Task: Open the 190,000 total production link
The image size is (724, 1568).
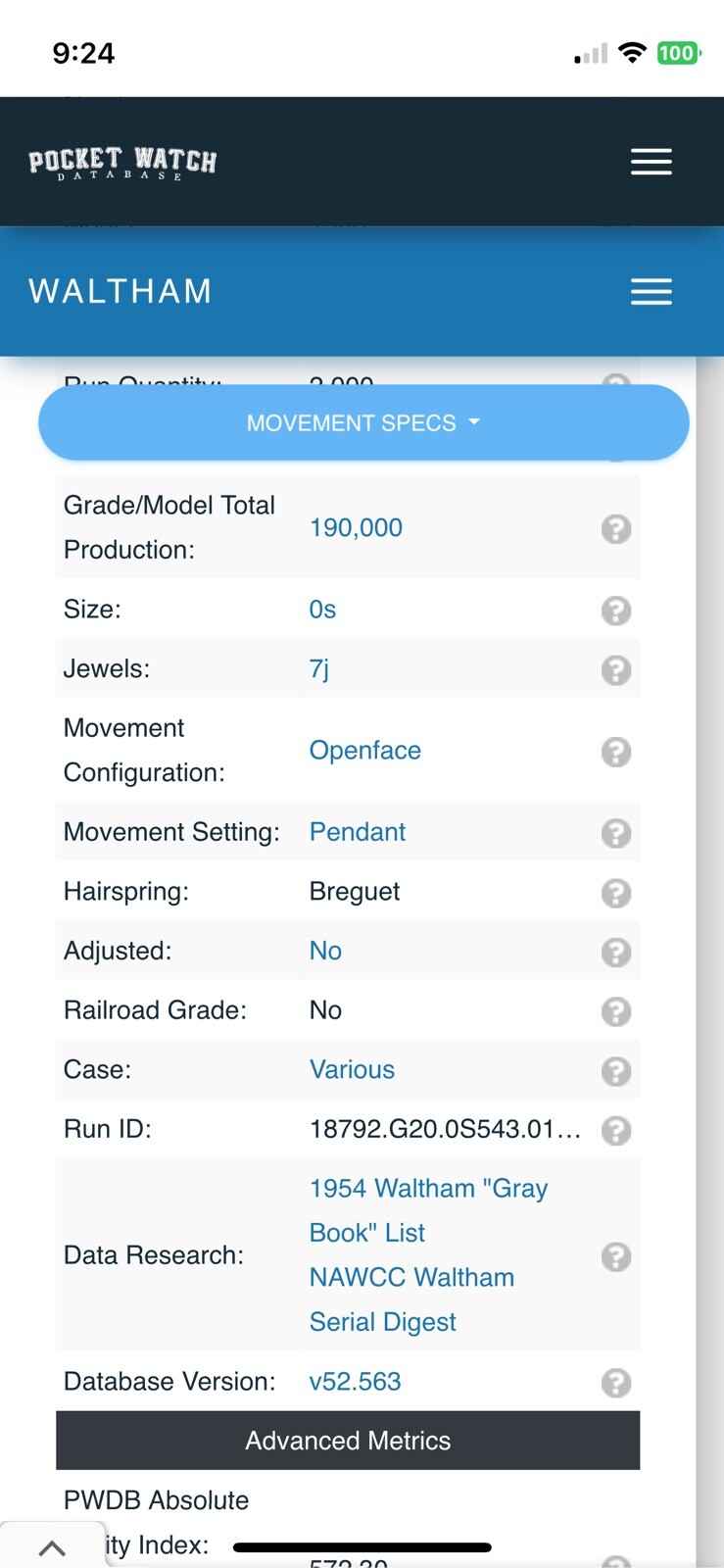Action: point(356,527)
